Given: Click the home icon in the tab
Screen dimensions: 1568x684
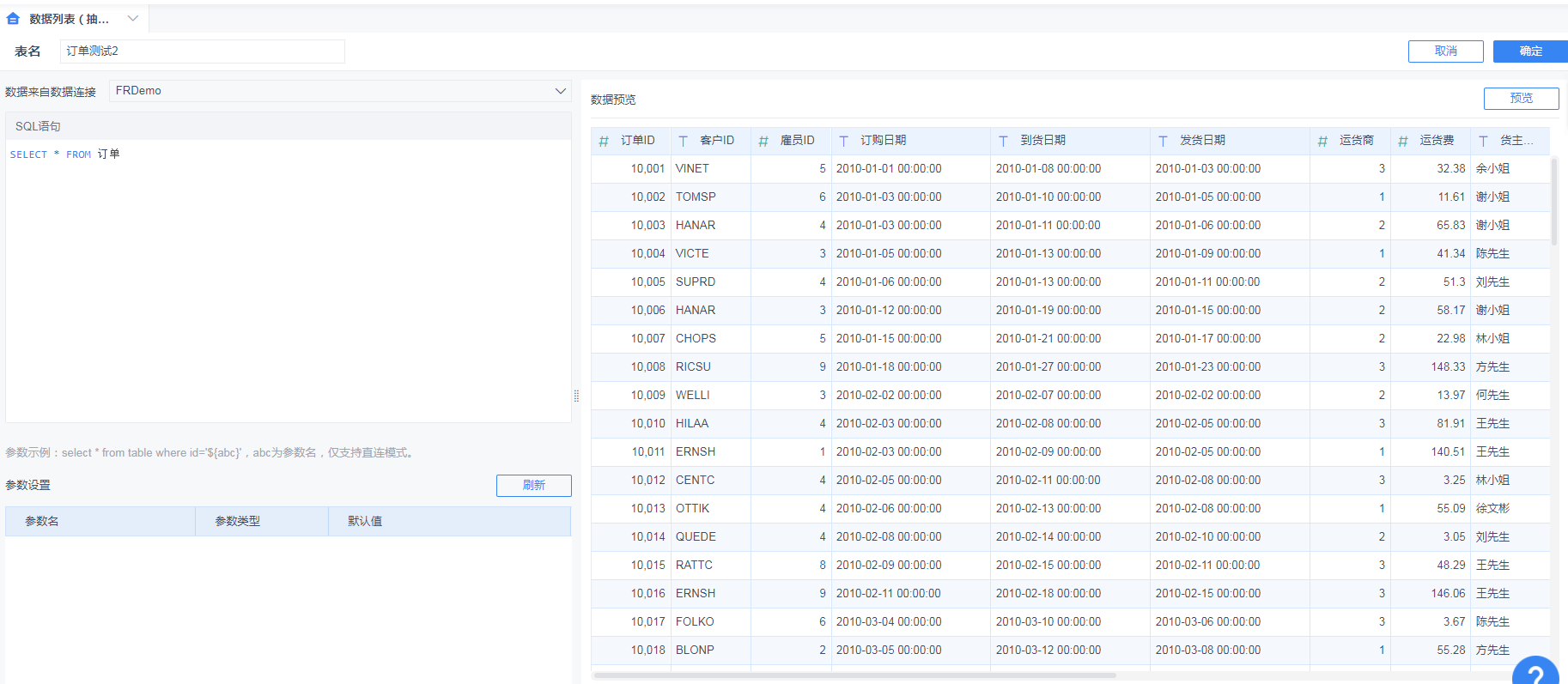Looking at the screenshot, I should pyautogui.click(x=13, y=19).
